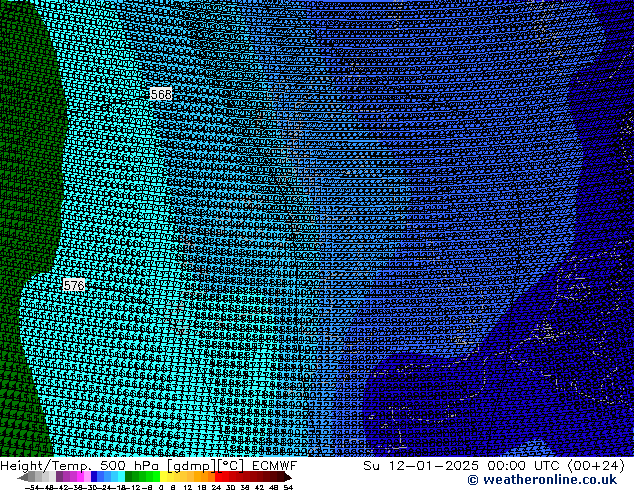Click the -54 legend scale value
This screenshot has width=634, height=490.
31,488
